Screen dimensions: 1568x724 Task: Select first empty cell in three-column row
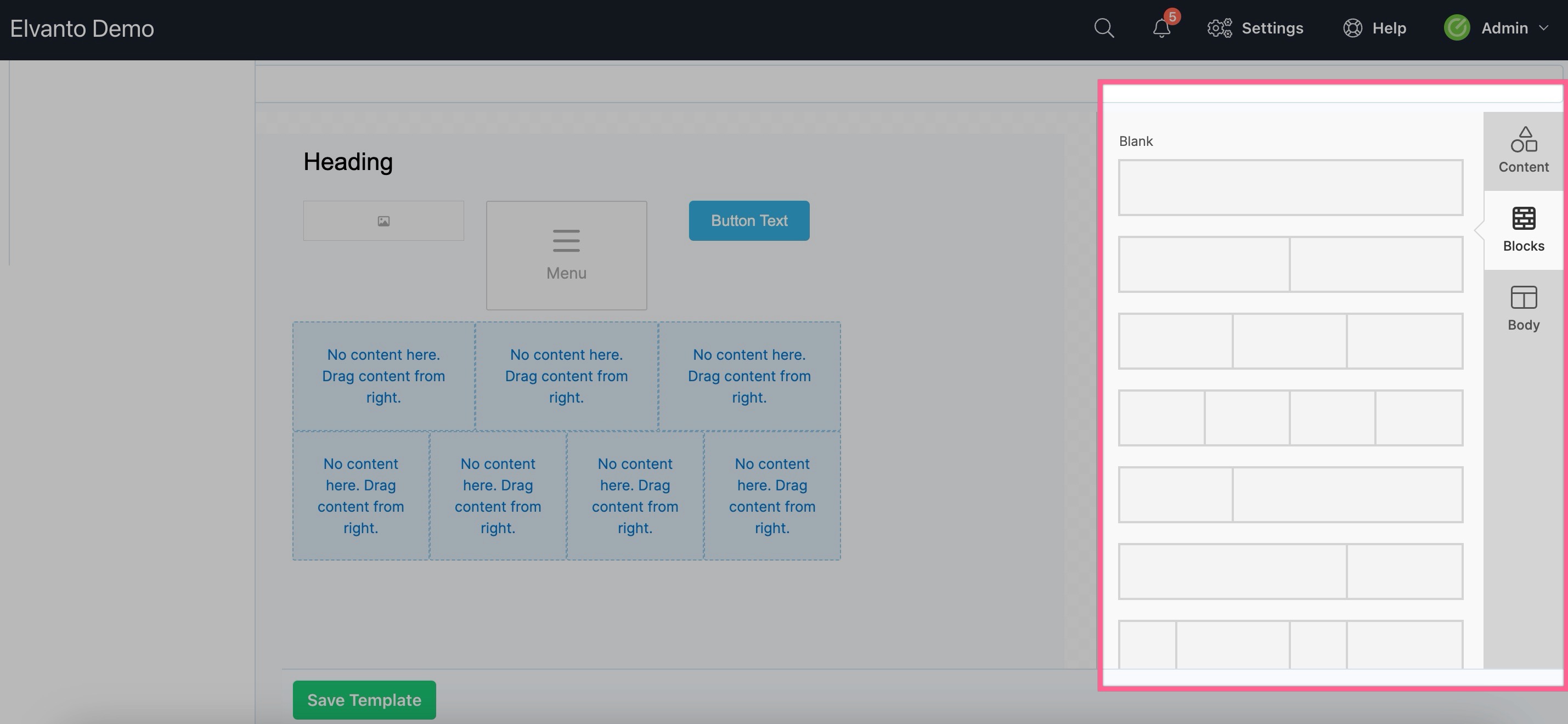click(x=383, y=376)
